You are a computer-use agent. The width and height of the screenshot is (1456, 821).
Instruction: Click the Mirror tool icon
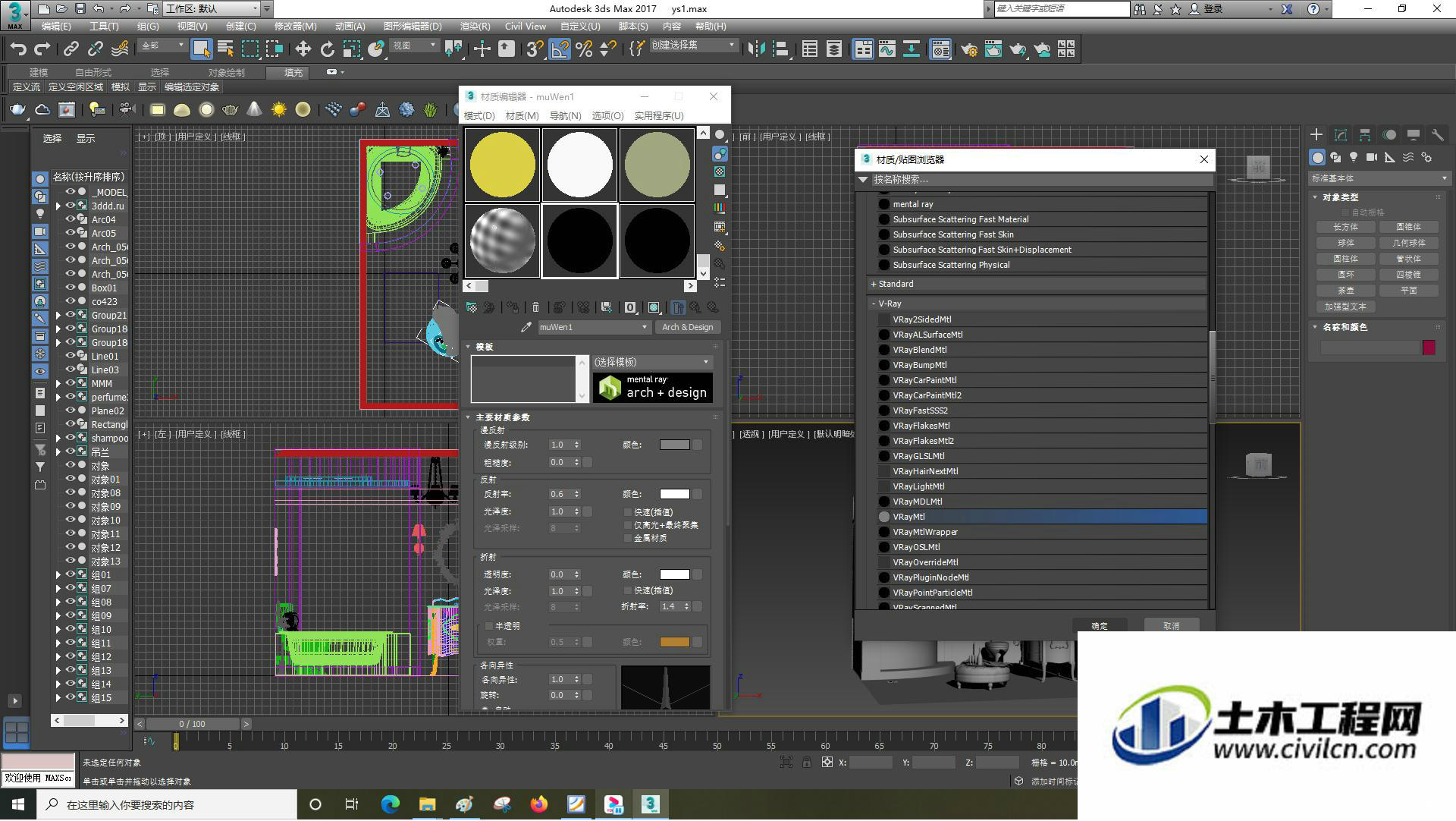click(756, 49)
